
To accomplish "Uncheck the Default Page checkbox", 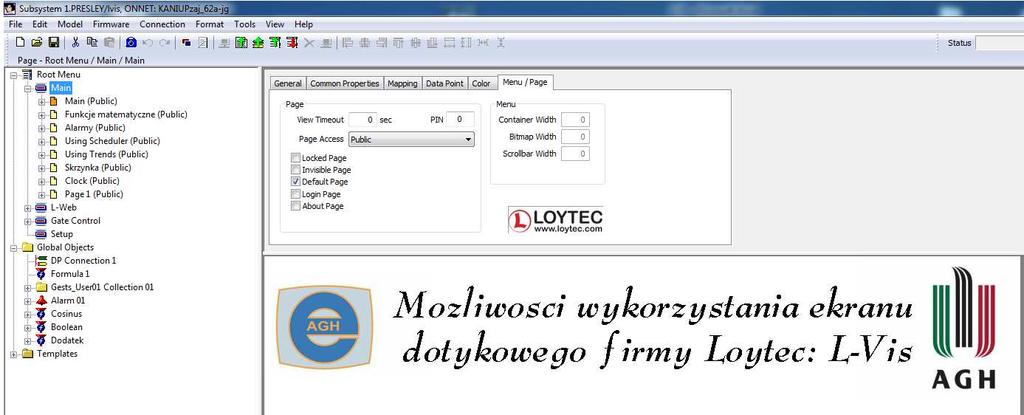I will point(296,182).
